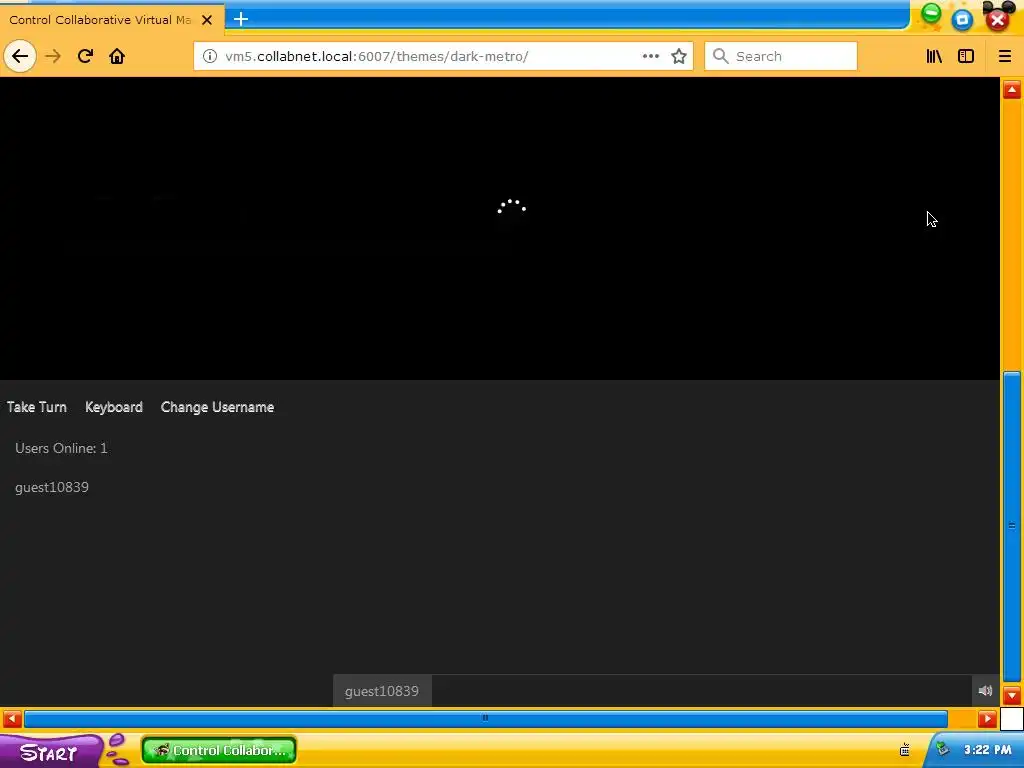Open the browser home page
Image resolution: width=1024 pixels, height=768 pixels.
(117, 56)
